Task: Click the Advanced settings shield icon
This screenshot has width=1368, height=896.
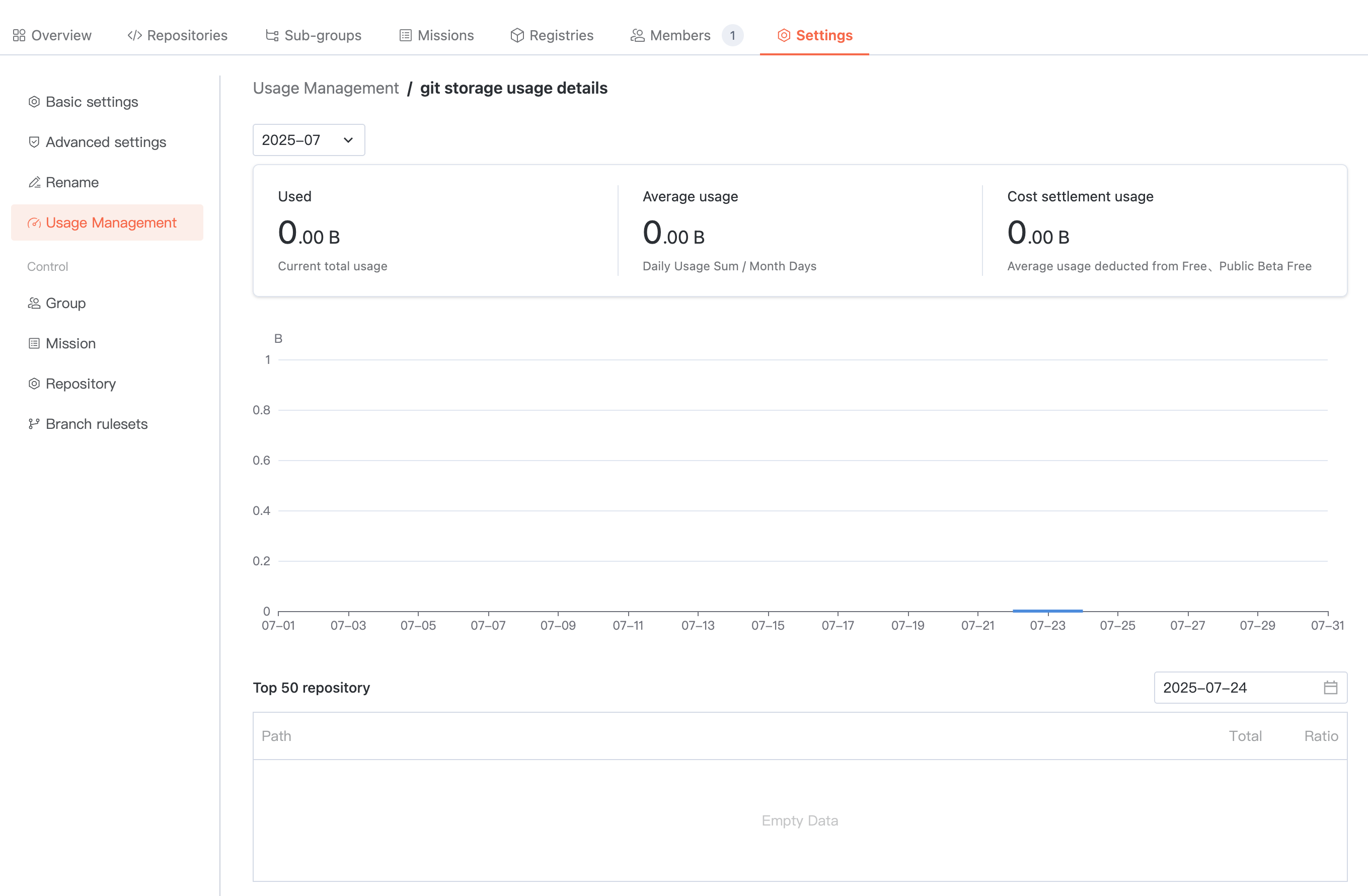Action: 34,142
